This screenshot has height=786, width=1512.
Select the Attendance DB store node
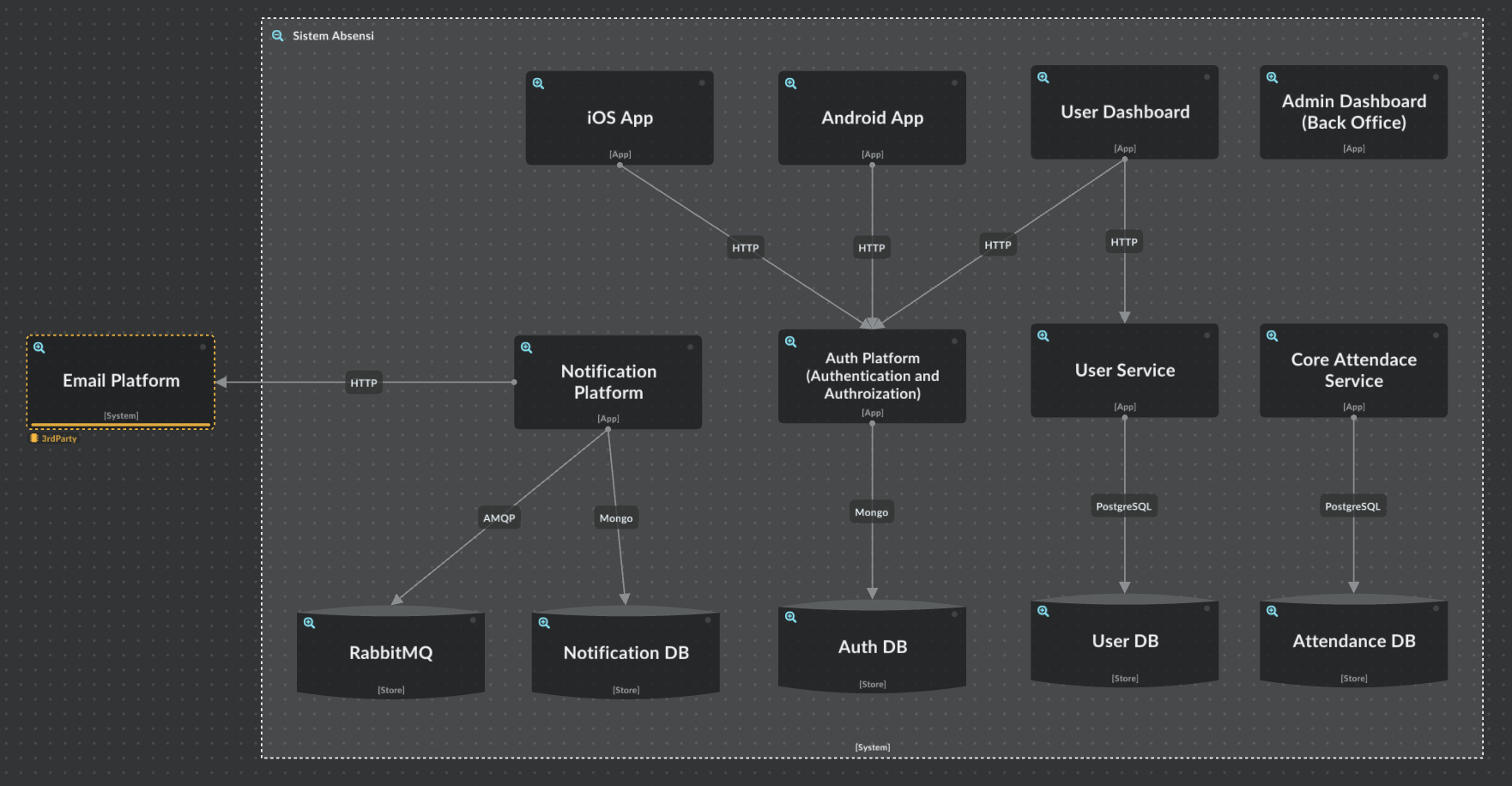(1353, 642)
